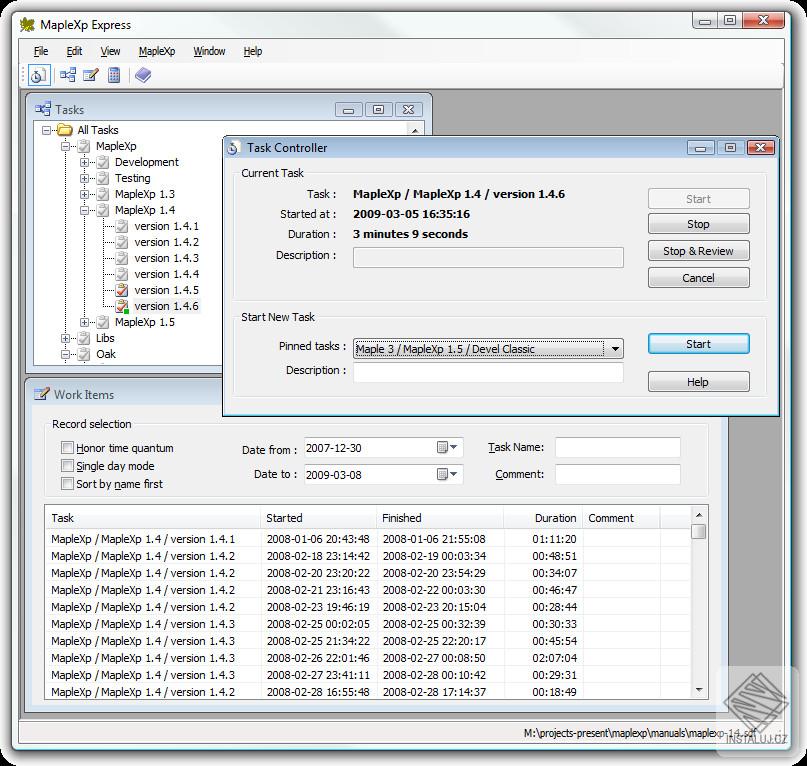Open the Help menu
The width and height of the screenshot is (807, 766).
pos(253,51)
